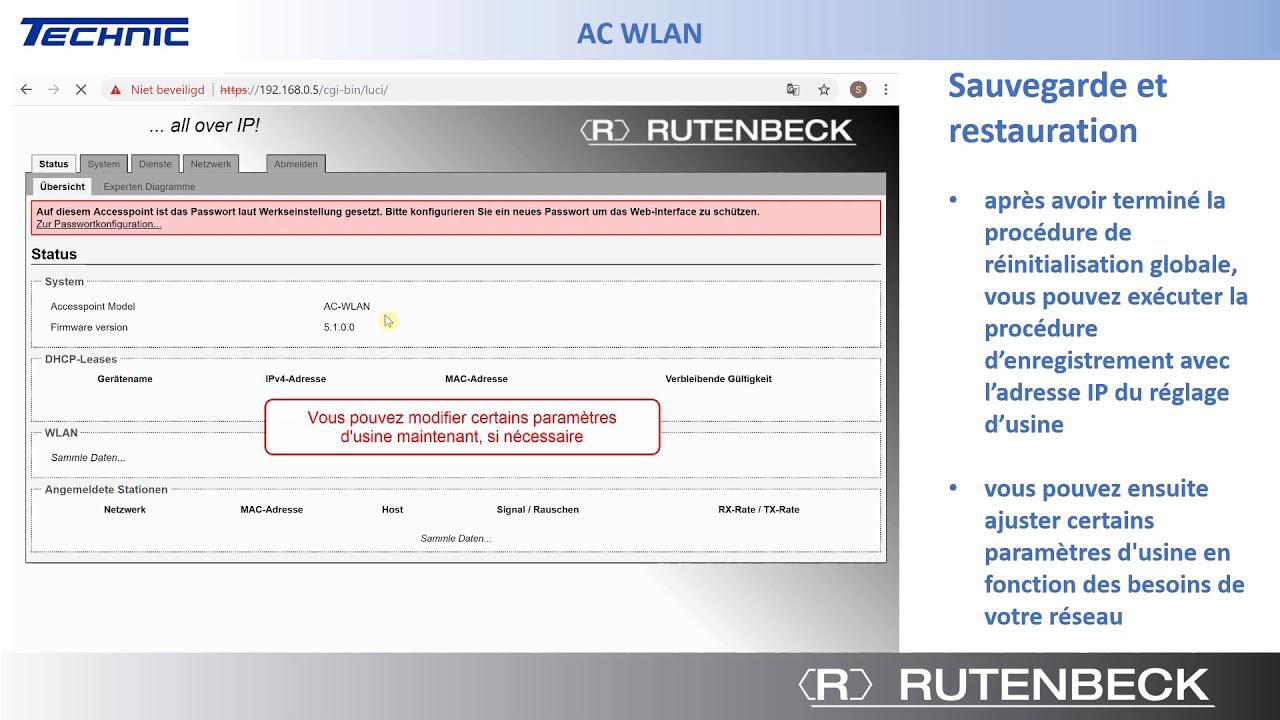This screenshot has height=720, width=1280.
Task: Click the Sauvegarde et restauration heading
Action: pyautogui.click(x=1058, y=108)
